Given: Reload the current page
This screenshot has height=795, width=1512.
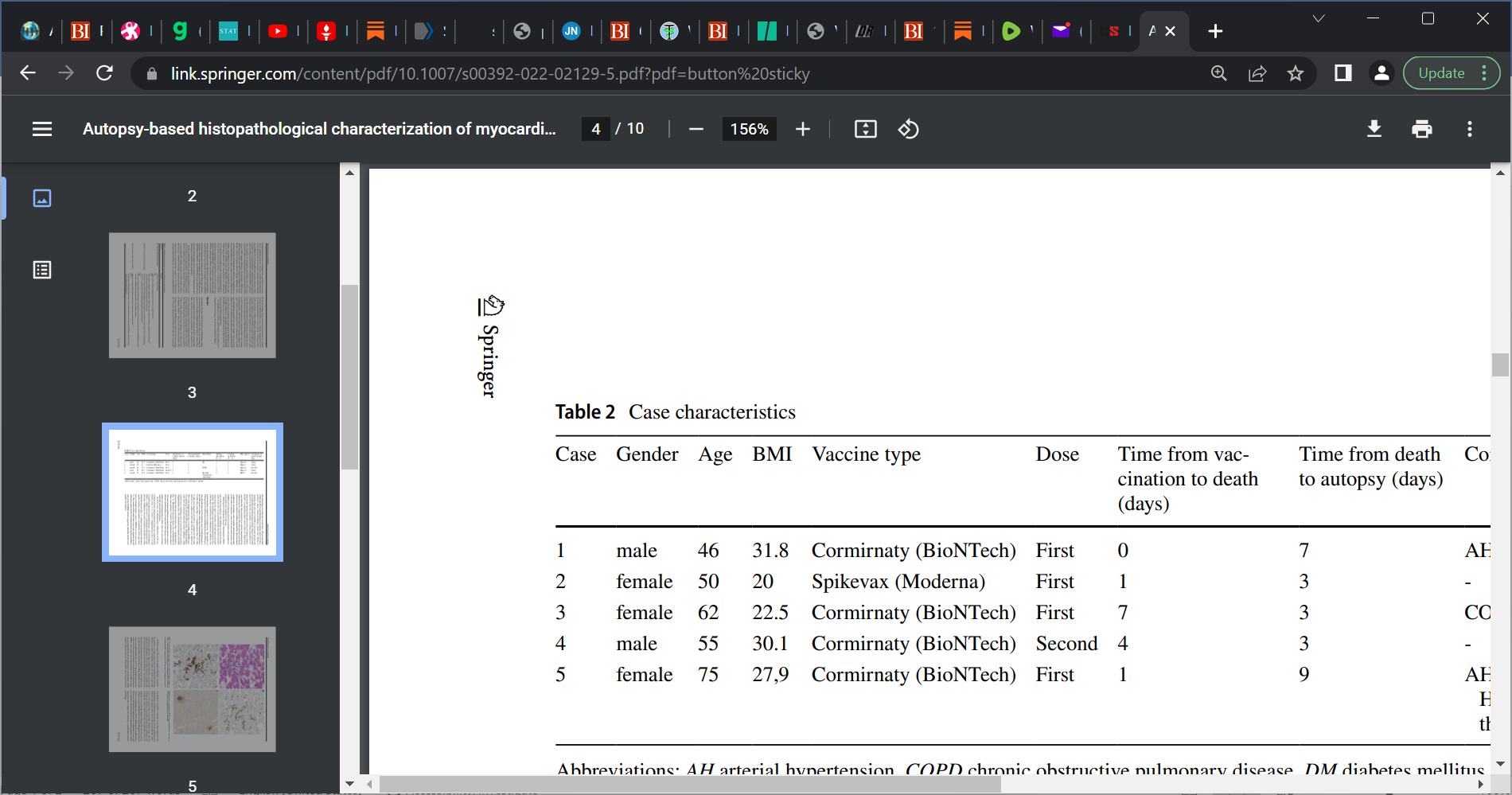Looking at the screenshot, I should [104, 73].
